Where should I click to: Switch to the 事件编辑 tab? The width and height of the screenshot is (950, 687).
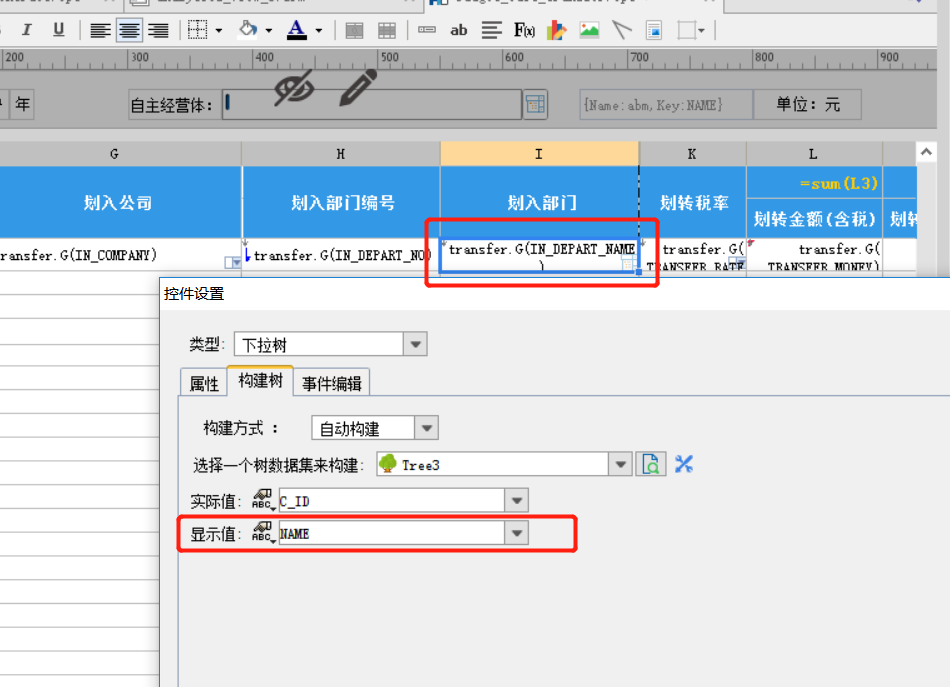click(x=331, y=383)
